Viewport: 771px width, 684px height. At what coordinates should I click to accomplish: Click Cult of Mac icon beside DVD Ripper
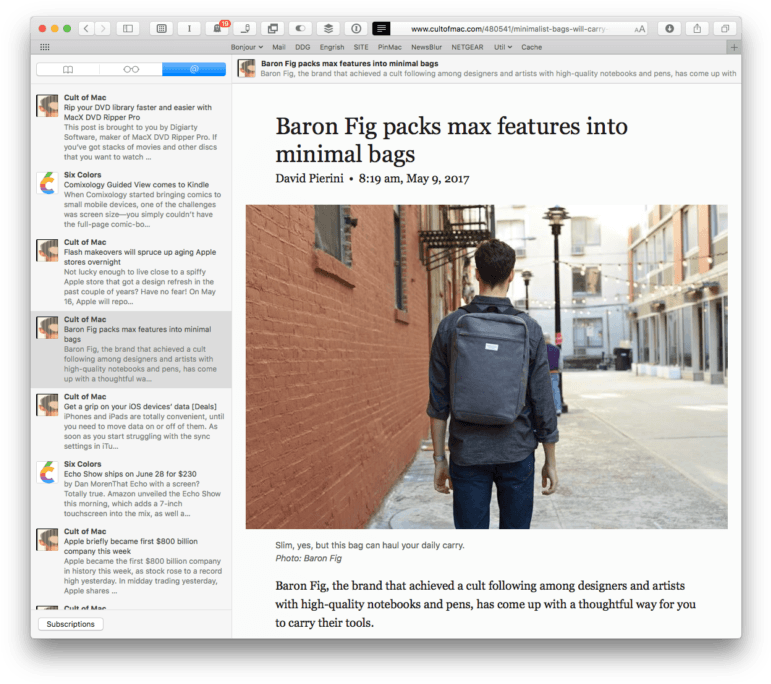coord(47,106)
